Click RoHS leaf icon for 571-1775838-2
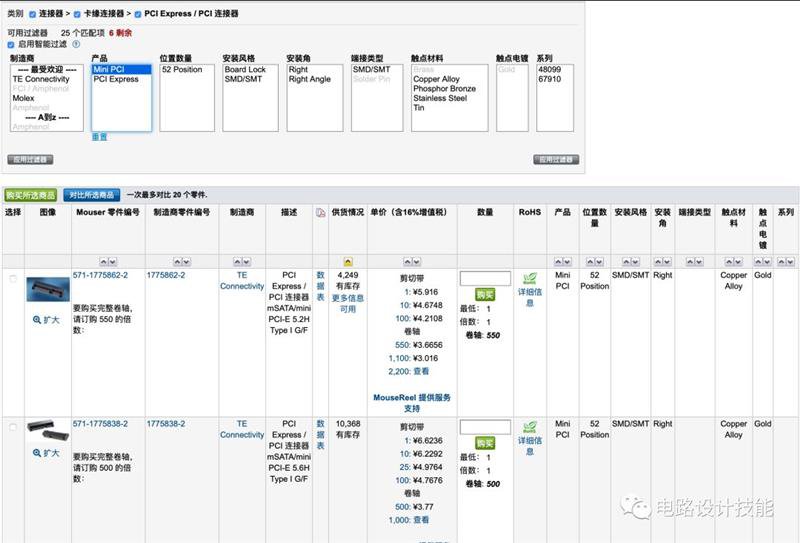 click(x=530, y=427)
